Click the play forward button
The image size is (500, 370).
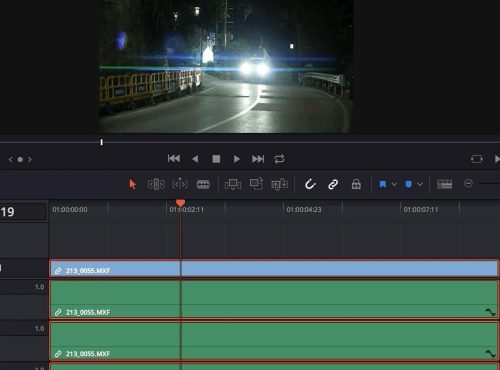coord(236,159)
